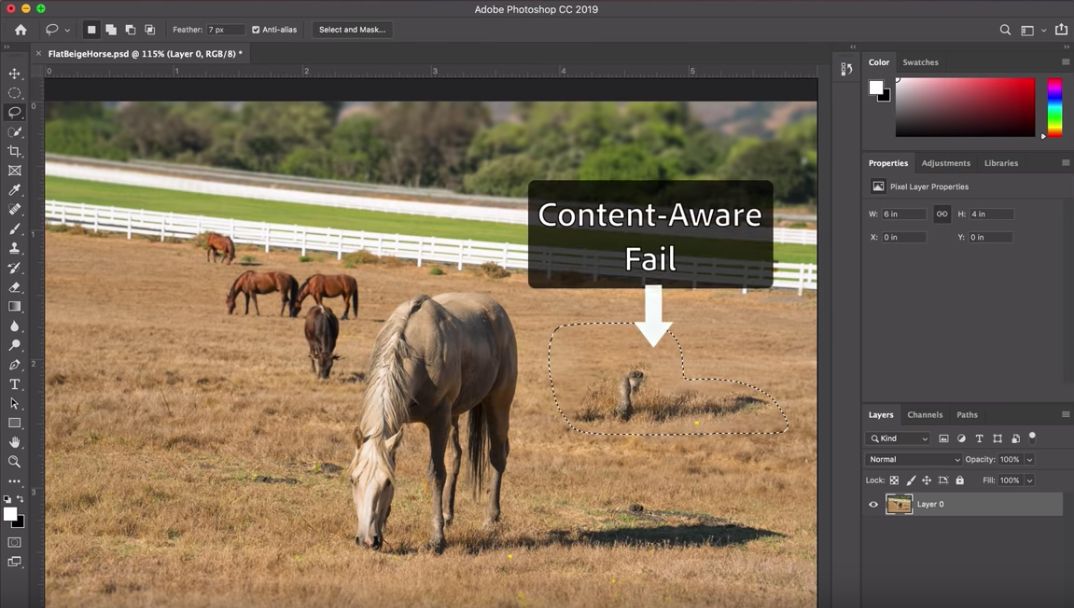Image resolution: width=1074 pixels, height=608 pixels.
Task: Open the search icon in the top bar
Action: point(1005,30)
